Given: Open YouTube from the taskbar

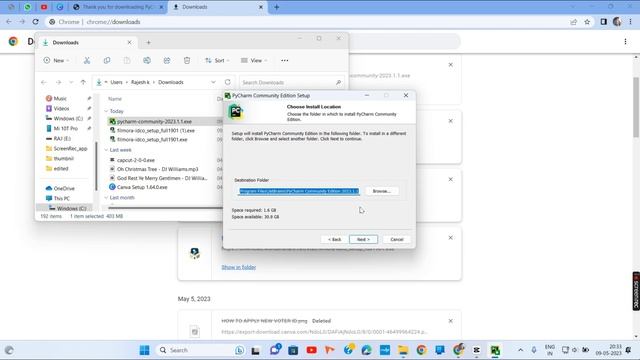Looking at the screenshot, I should [x=311, y=350].
